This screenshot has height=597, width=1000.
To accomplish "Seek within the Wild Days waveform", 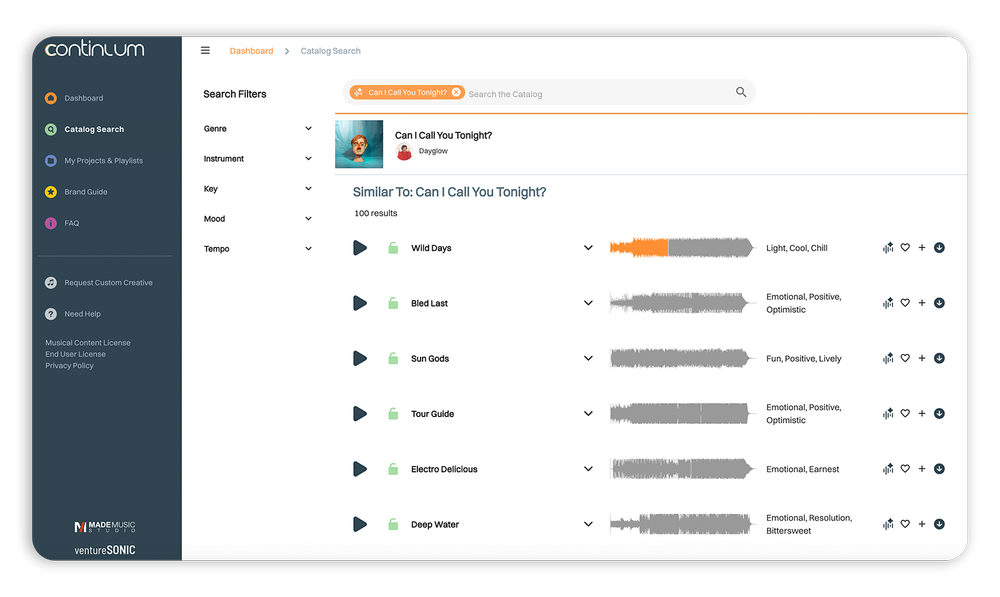I will (x=682, y=247).
